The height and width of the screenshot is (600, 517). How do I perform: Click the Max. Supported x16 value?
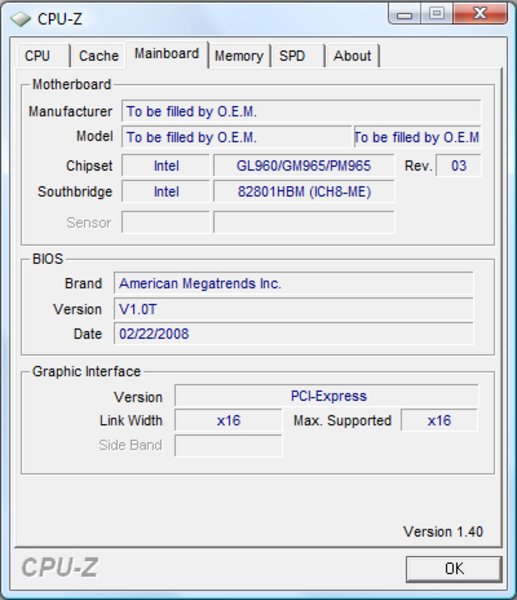(x=439, y=421)
